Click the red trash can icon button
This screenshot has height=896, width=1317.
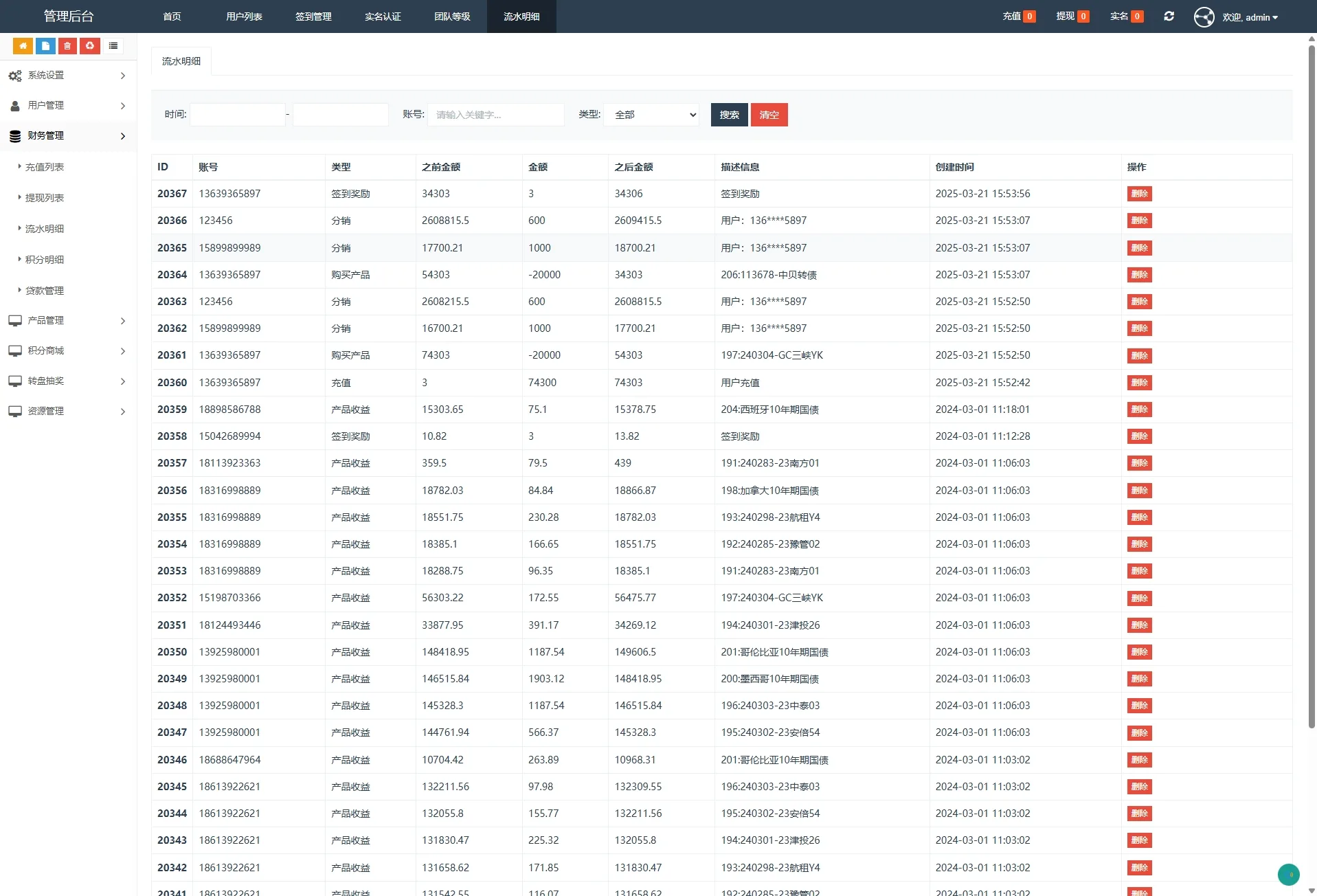[67, 46]
